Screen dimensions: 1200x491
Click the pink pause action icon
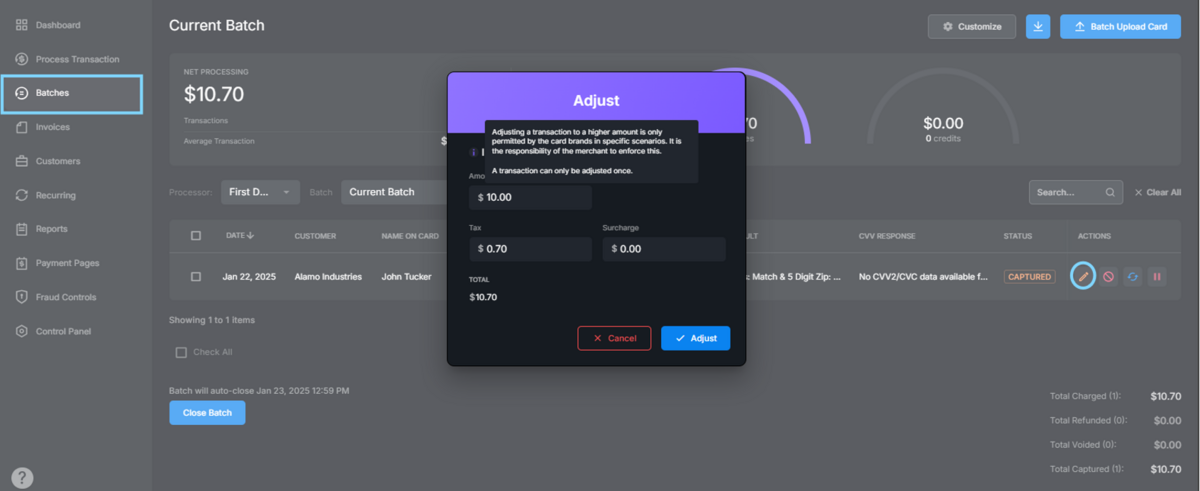click(1157, 276)
